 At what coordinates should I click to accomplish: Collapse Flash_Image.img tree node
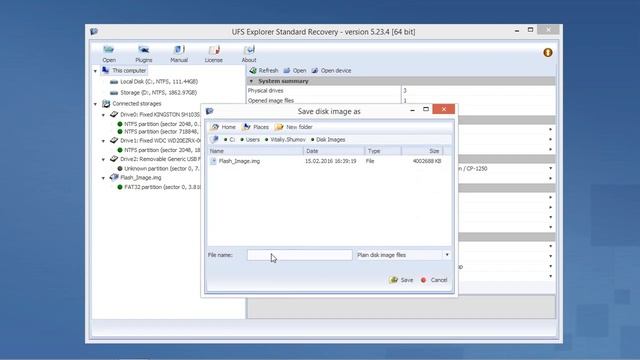point(104,178)
